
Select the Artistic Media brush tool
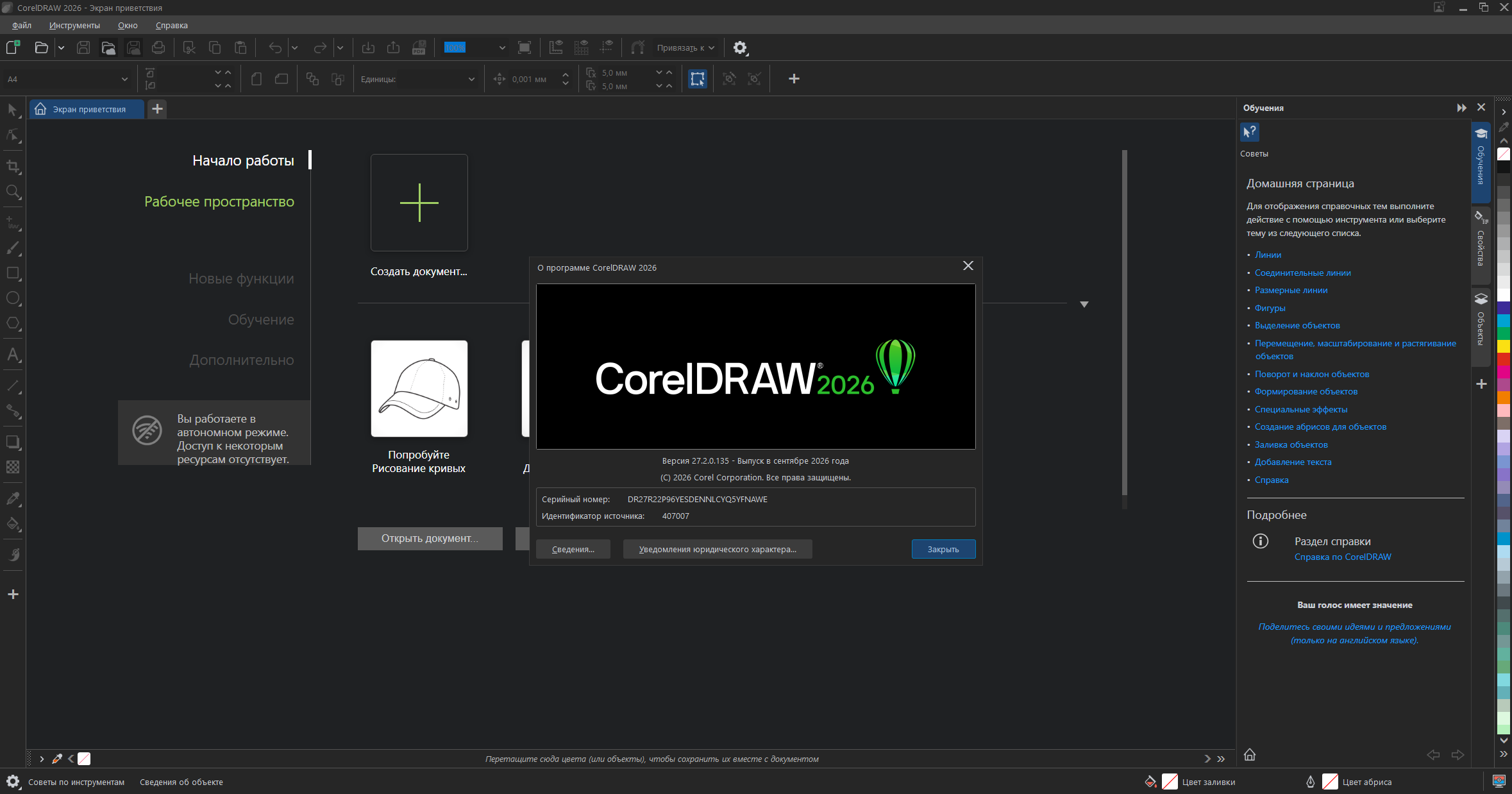[13, 248]
